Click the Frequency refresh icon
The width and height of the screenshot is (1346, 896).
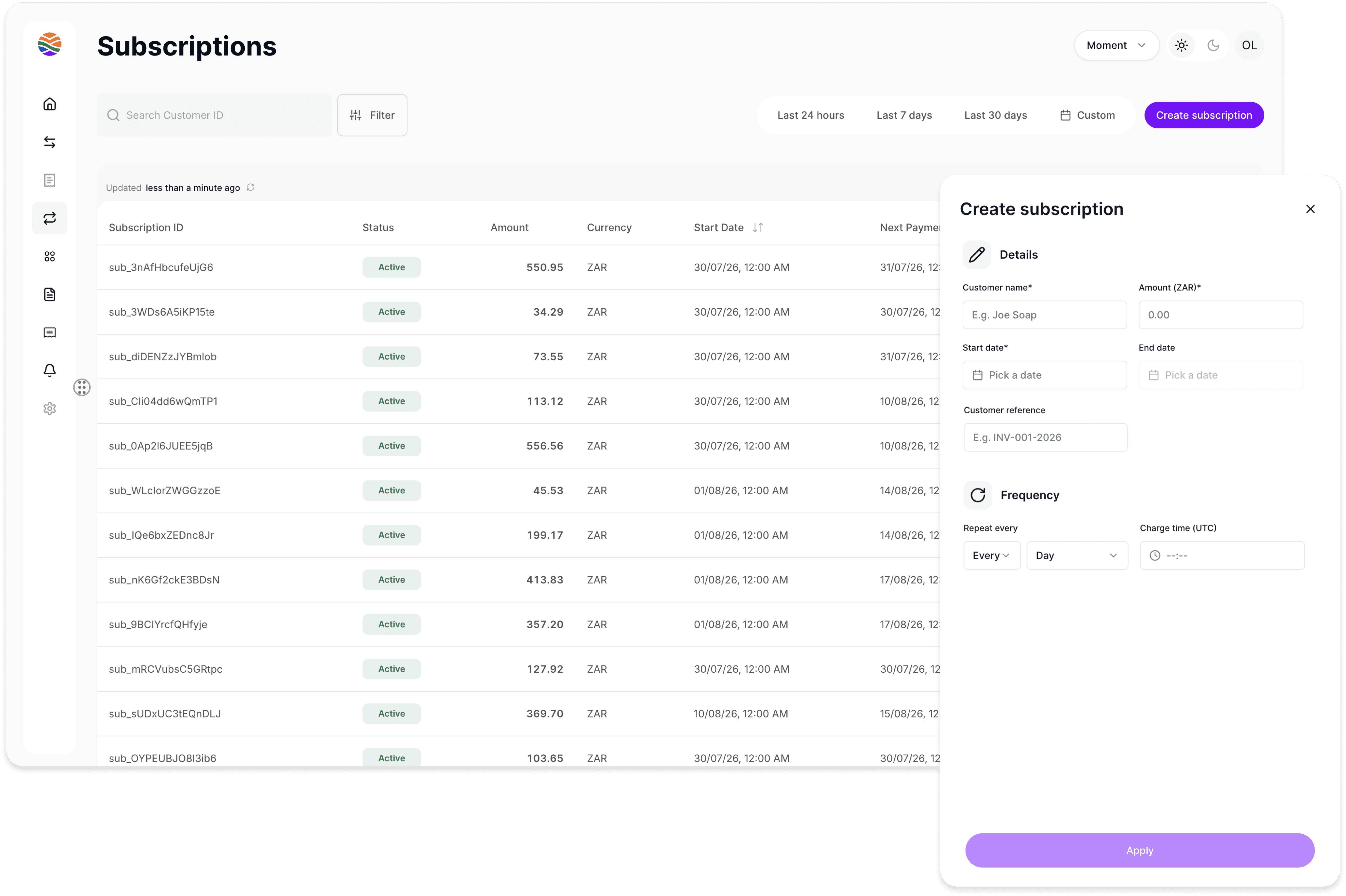coord(978,495)
